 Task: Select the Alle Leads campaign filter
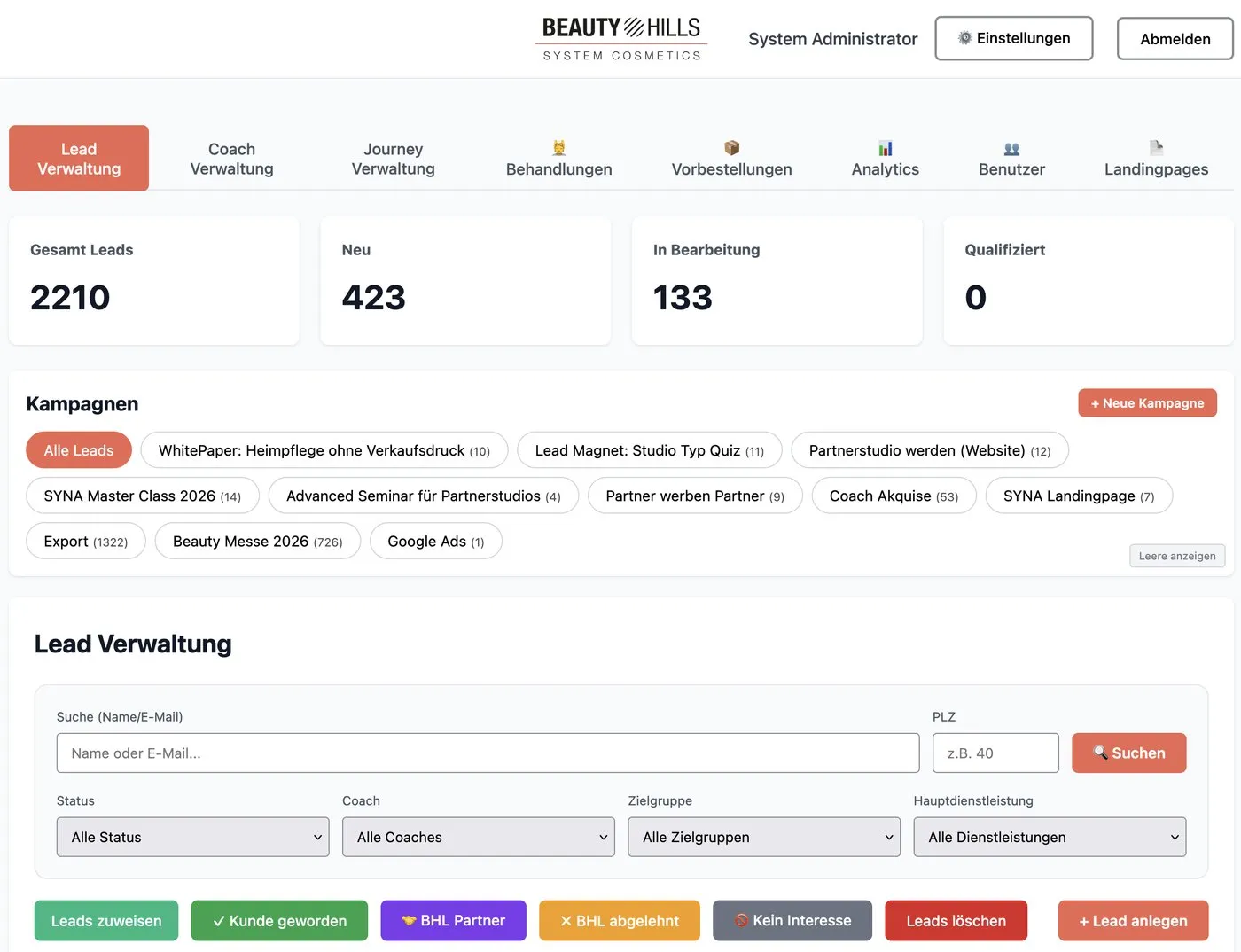tap(79, 450)
